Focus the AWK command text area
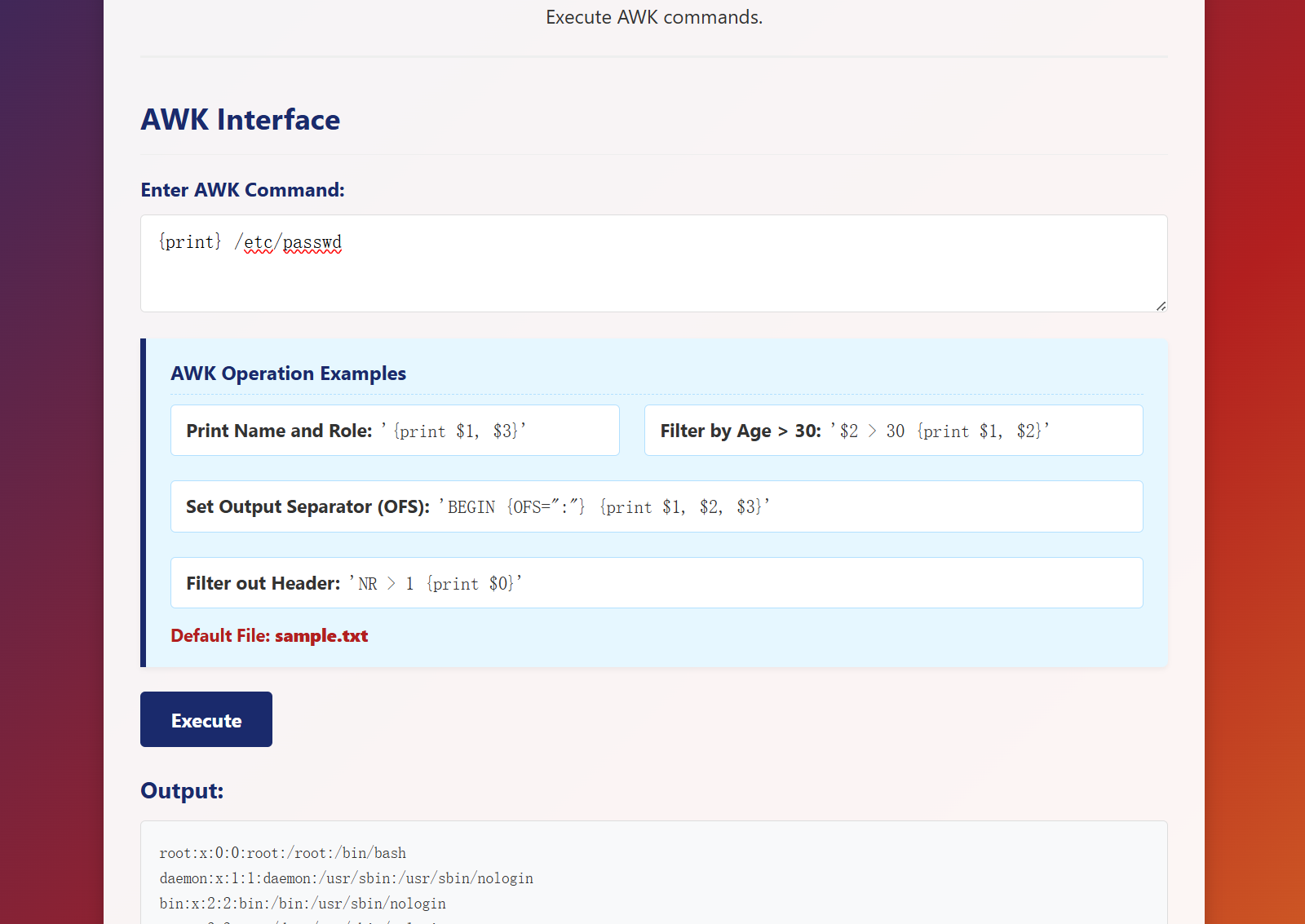Image resolution: width=1305 pixels, height=924 pixels. (654, 263)
